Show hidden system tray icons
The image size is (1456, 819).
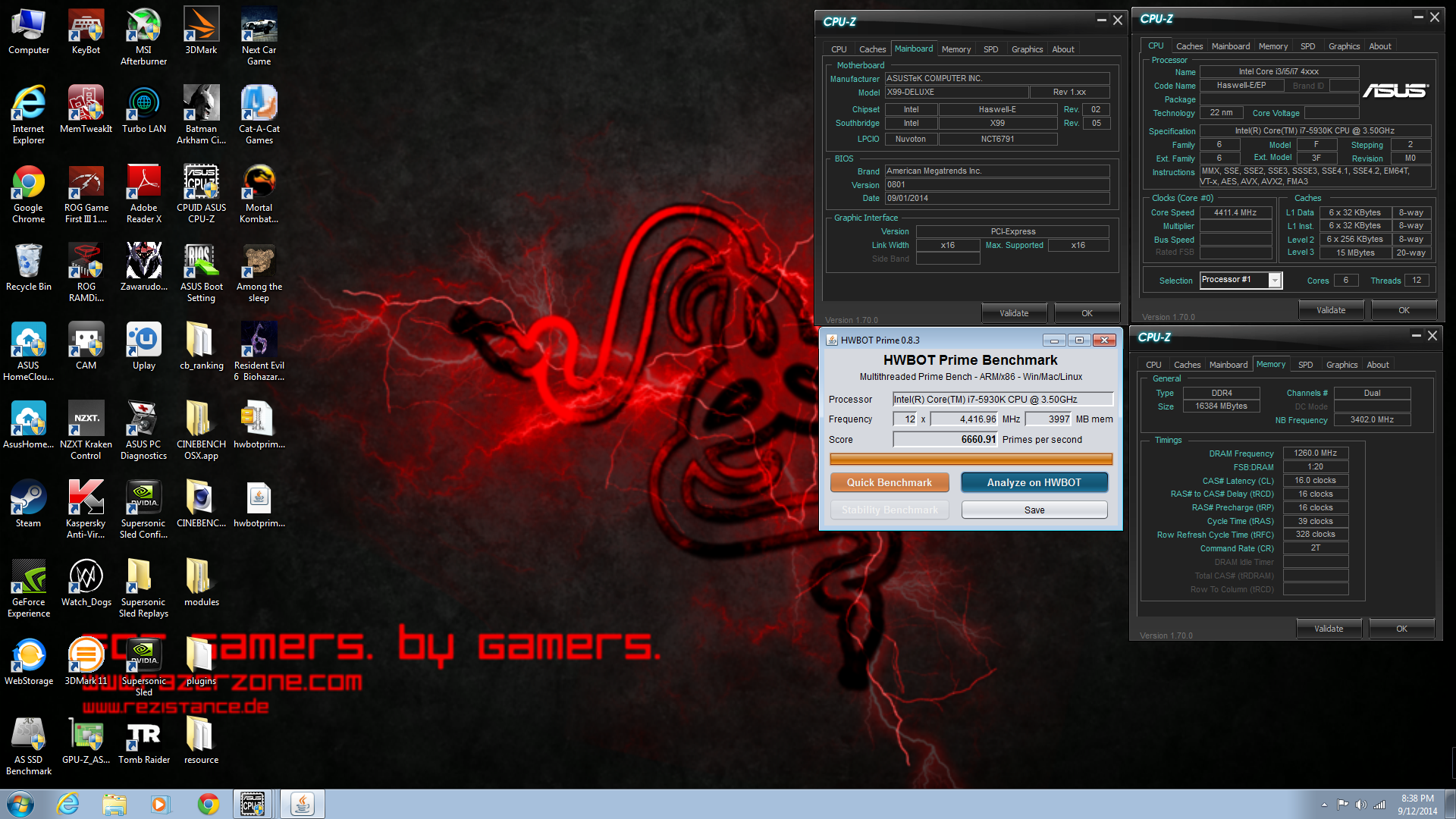tap(1324, 805)
